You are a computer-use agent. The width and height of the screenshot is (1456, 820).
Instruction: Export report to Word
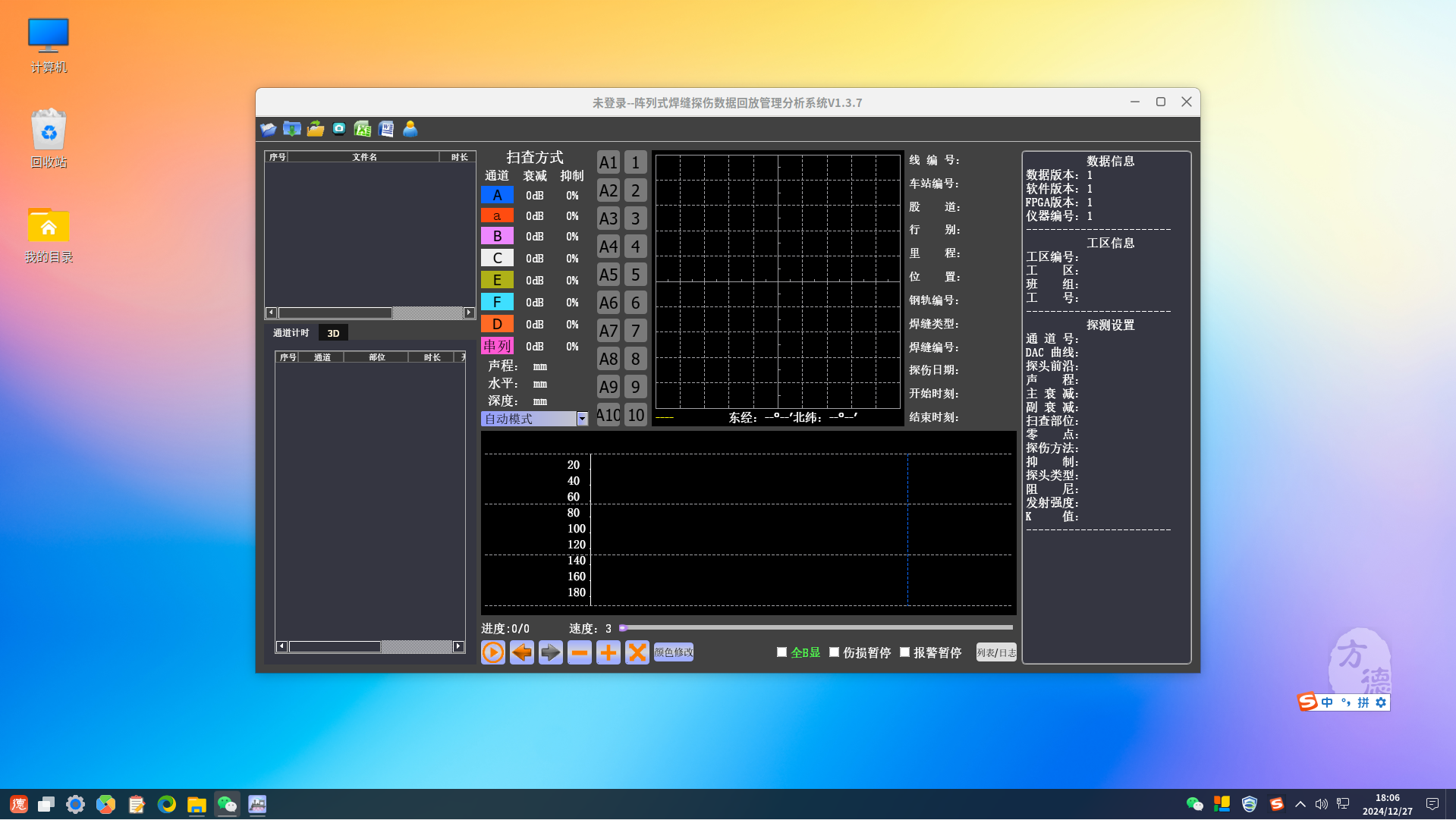[386, 129]
